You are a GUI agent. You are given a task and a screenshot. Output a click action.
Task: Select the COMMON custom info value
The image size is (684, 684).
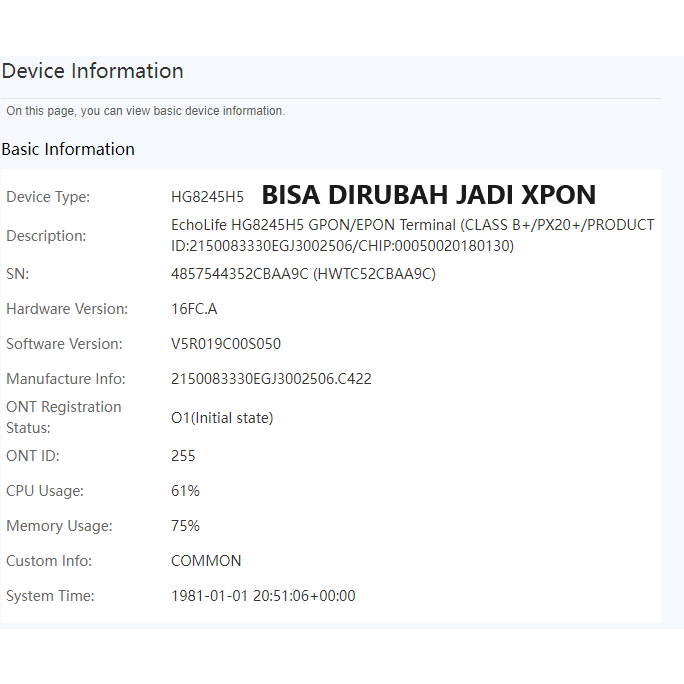206,561
